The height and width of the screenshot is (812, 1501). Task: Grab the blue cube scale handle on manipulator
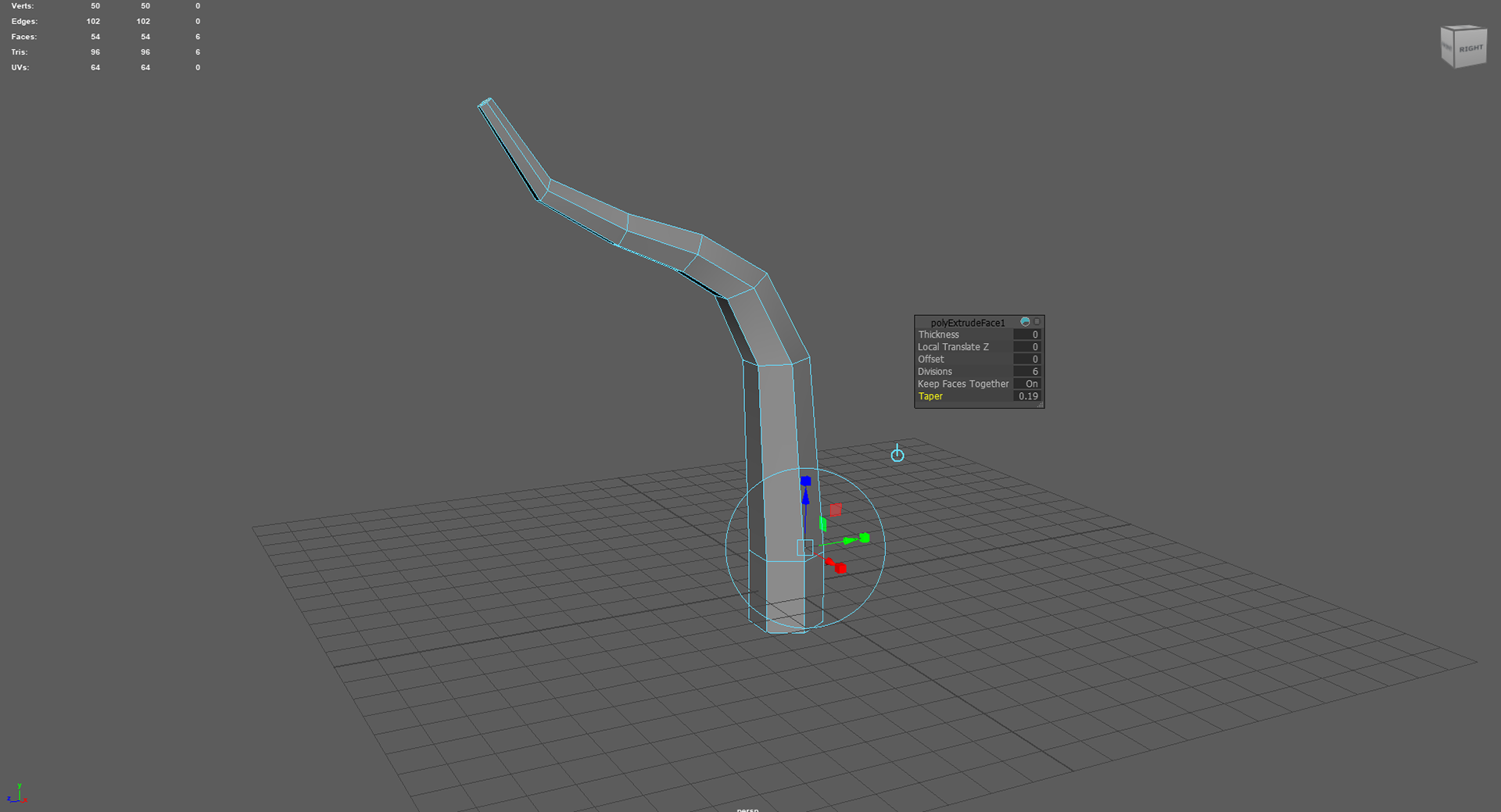[x=805, y=481]
